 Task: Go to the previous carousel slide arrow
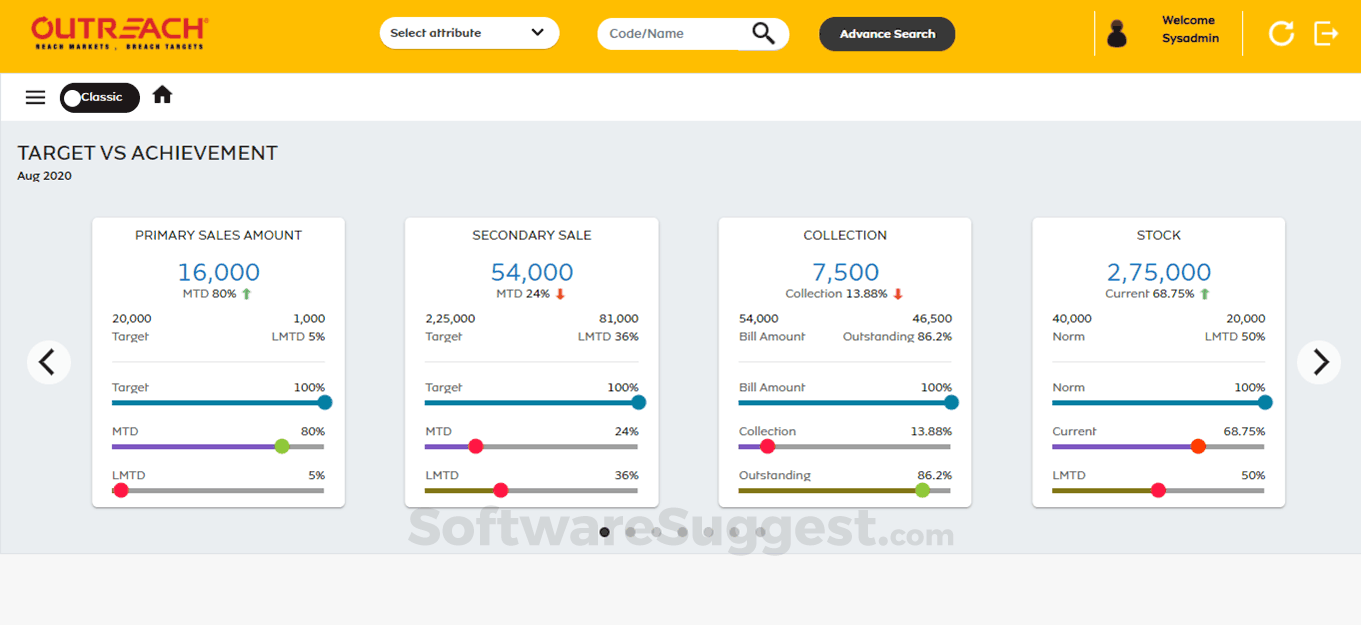tap(48, 362)
